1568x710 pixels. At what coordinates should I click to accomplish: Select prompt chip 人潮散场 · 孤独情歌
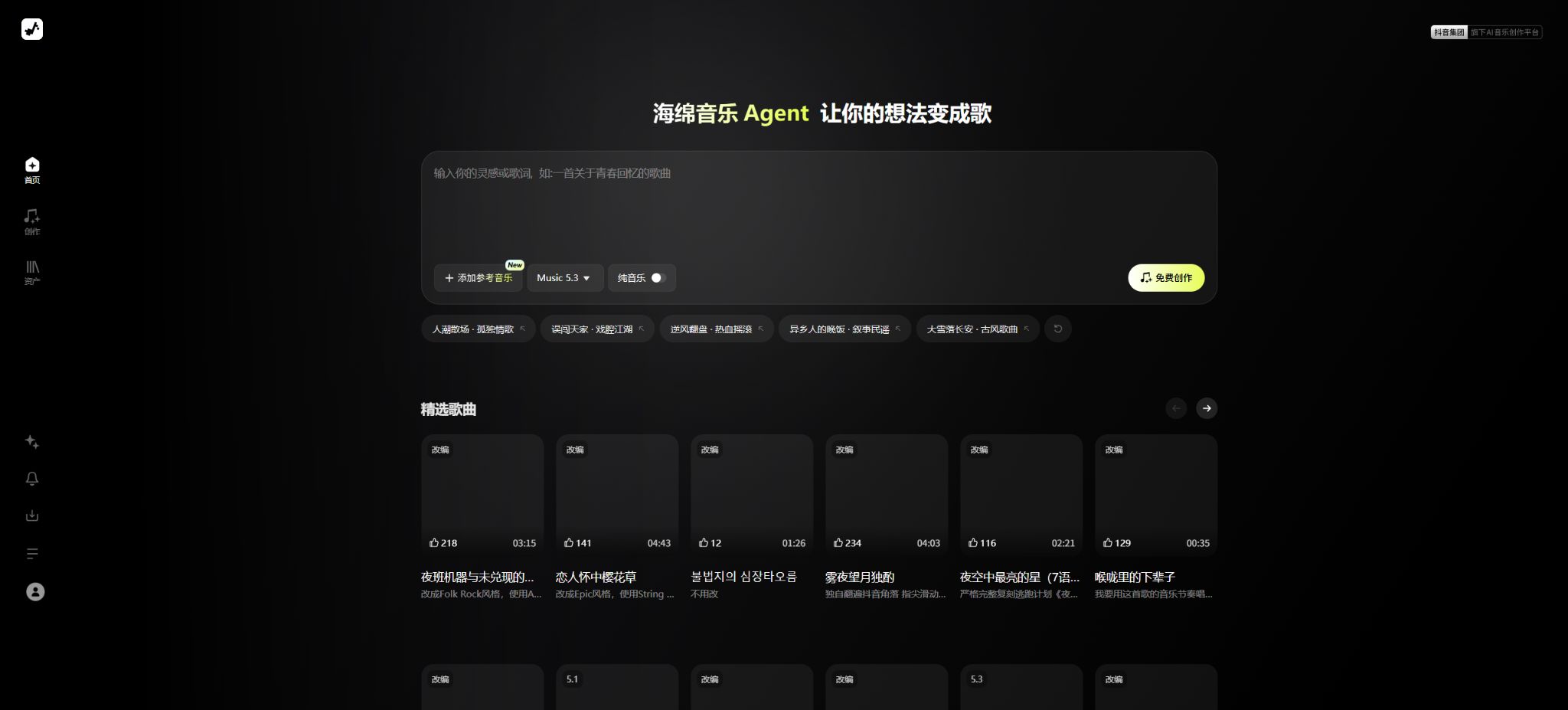[479, 329]
